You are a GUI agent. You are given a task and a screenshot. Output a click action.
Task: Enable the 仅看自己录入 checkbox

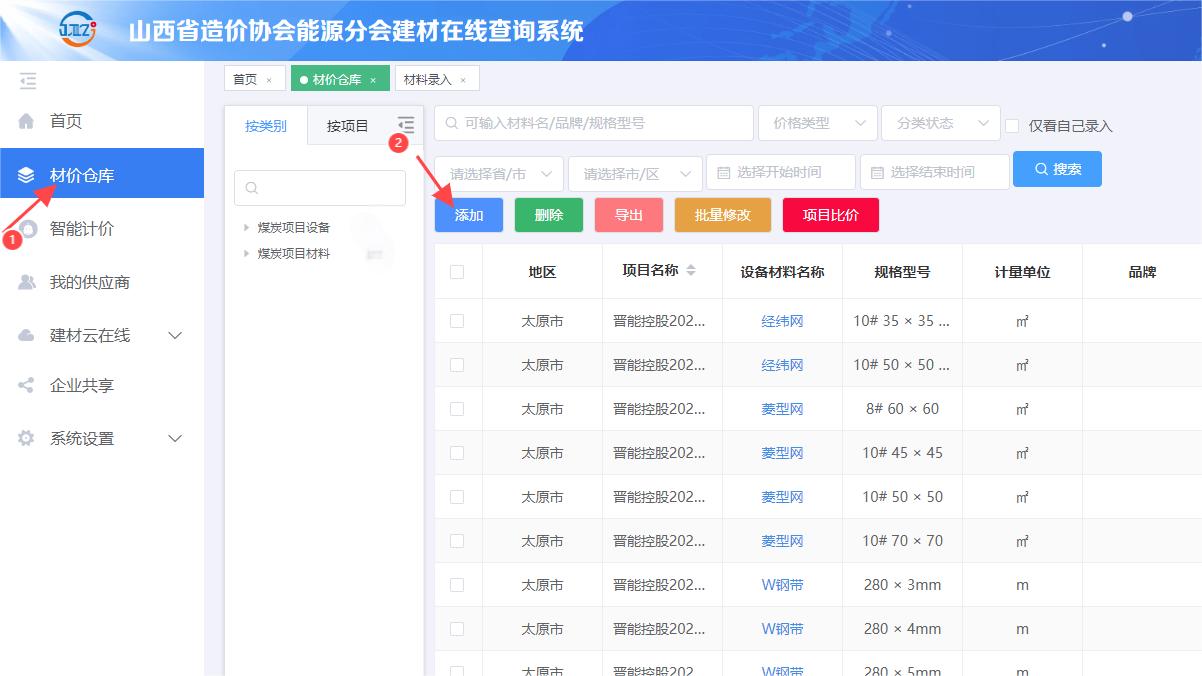(x=1012, y=126)
